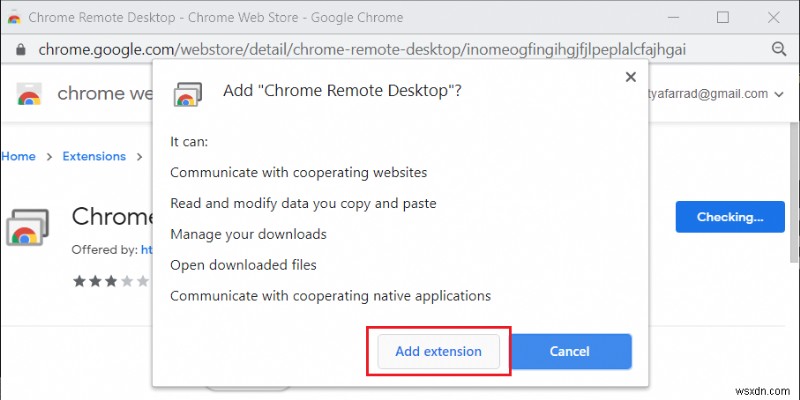Image resolution: width=800 pixels, height=400 pixels.
Task: Open the Offered by publisher link
Action: [145, 248]
